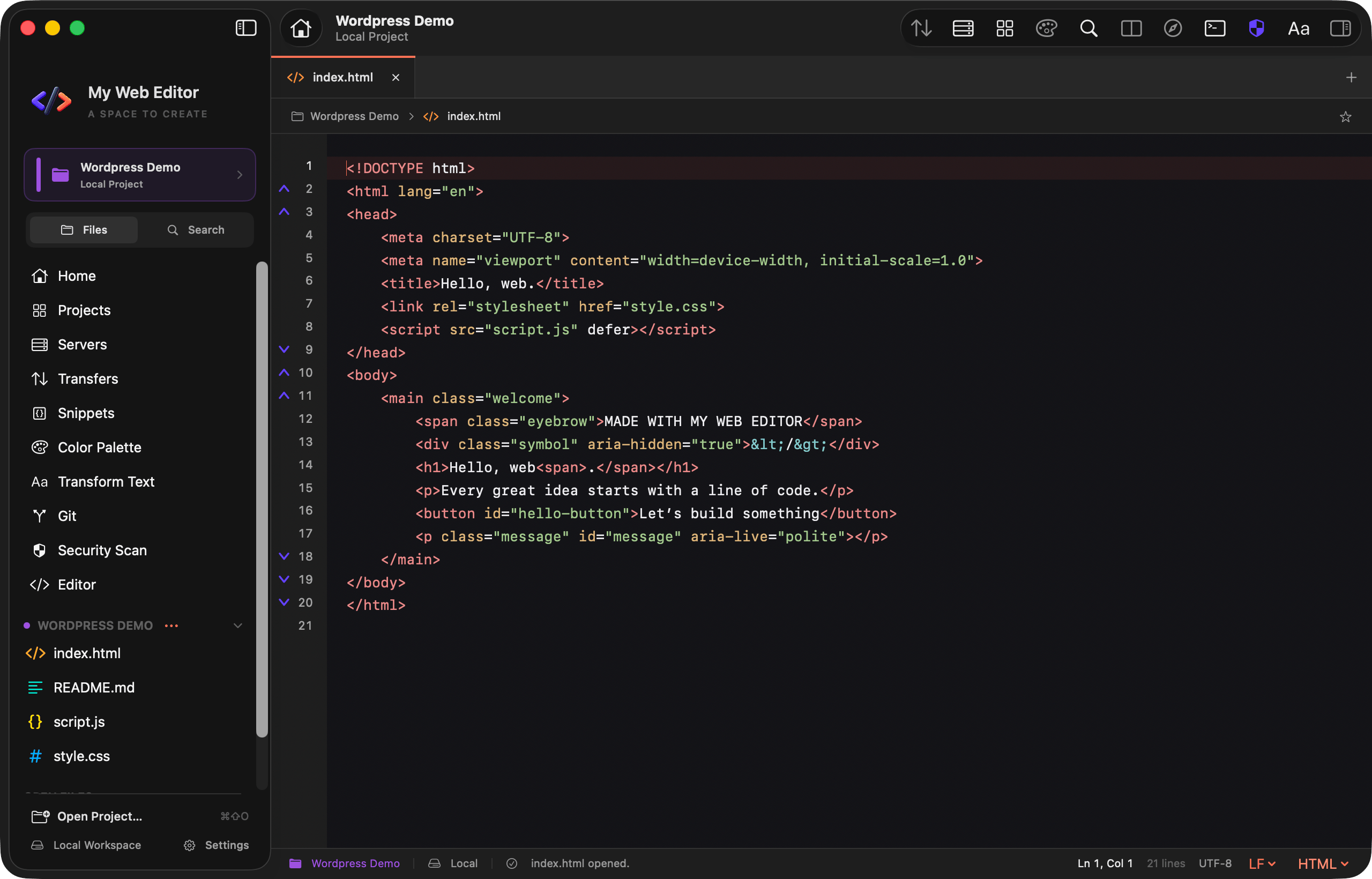The width and height of the screenshot is (1372, 879).
Task: Click the Aa Transform Text toolbar icon
Action: tap(1299, 28)
